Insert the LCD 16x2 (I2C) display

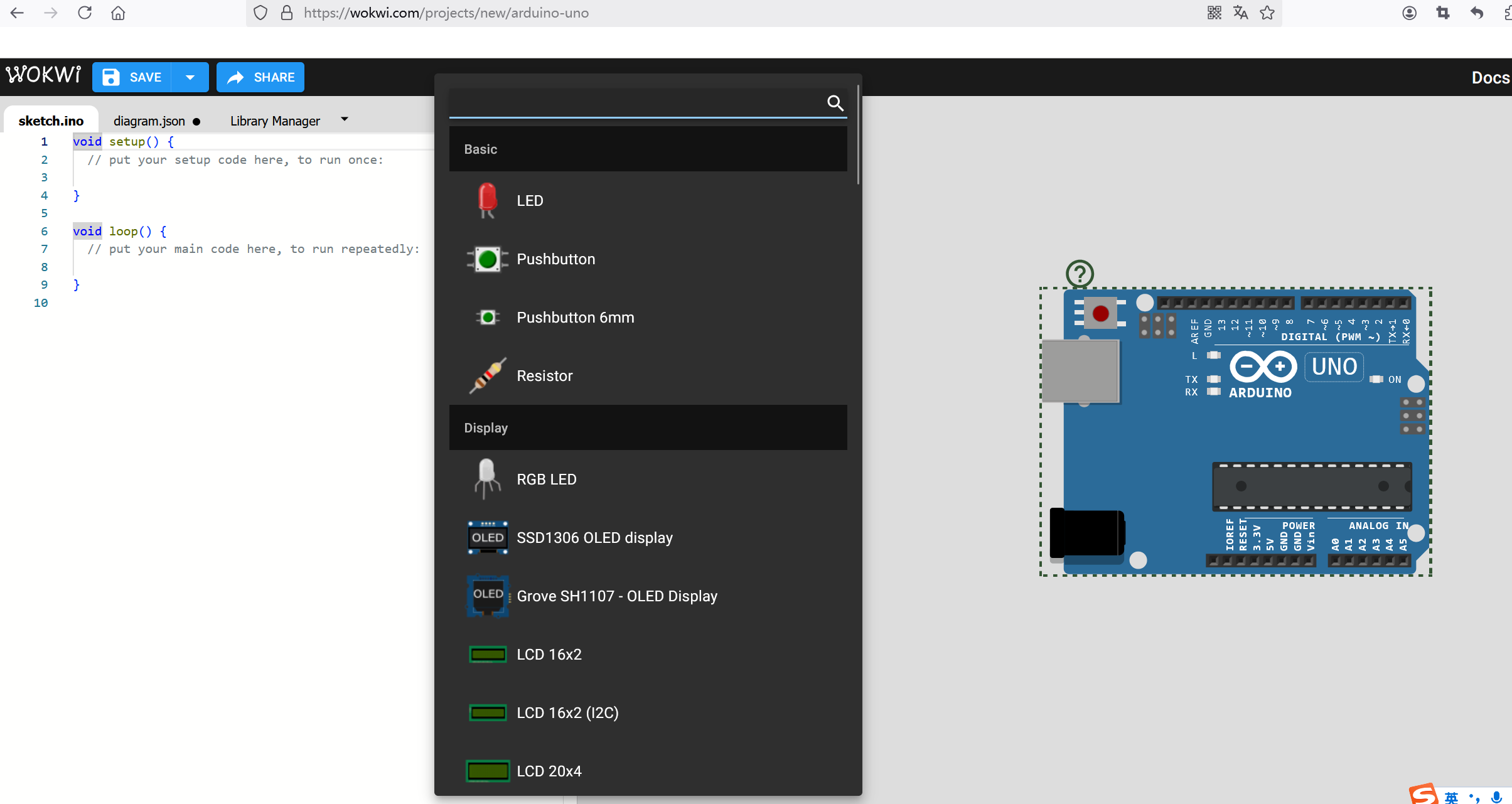point(567,713)
